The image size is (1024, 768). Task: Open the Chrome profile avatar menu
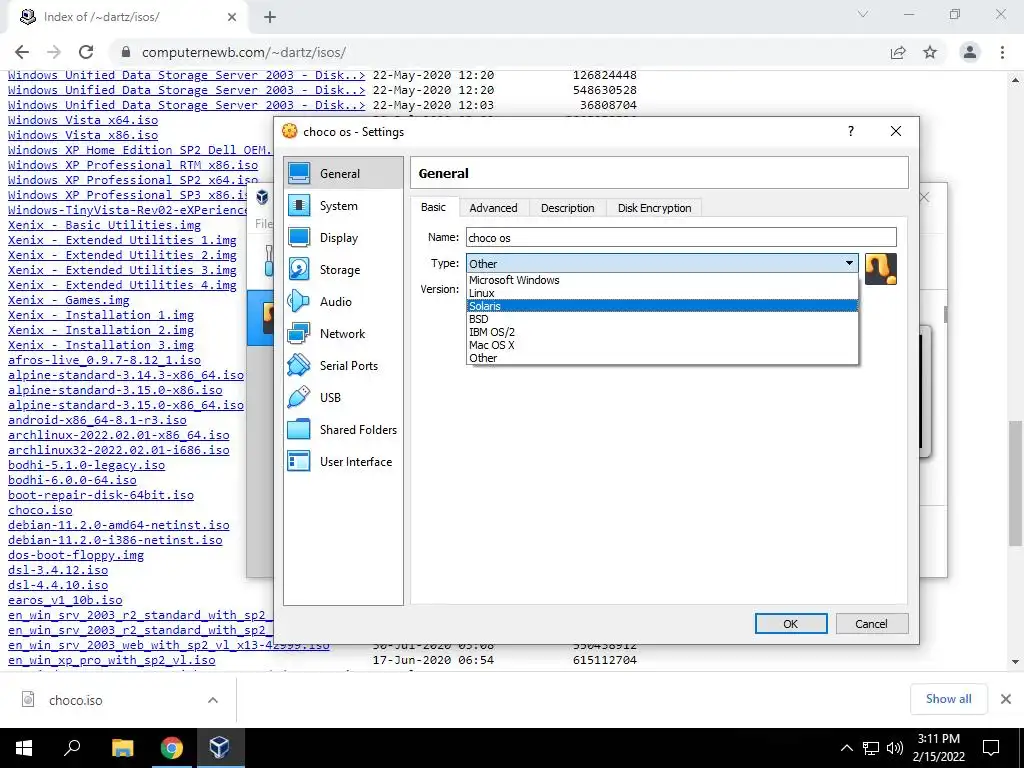pyautogui.click(x=970, y=52)
